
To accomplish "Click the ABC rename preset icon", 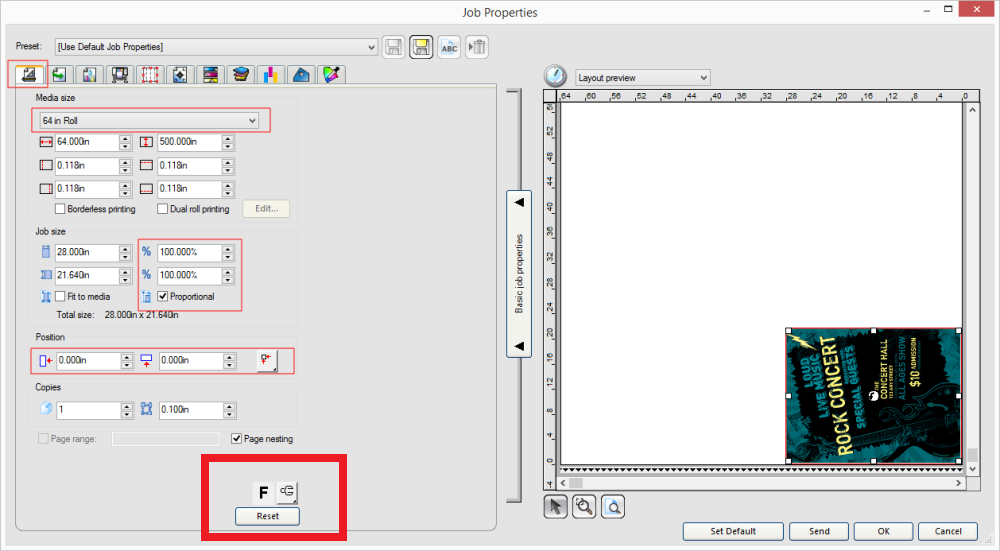I will 449,47.
